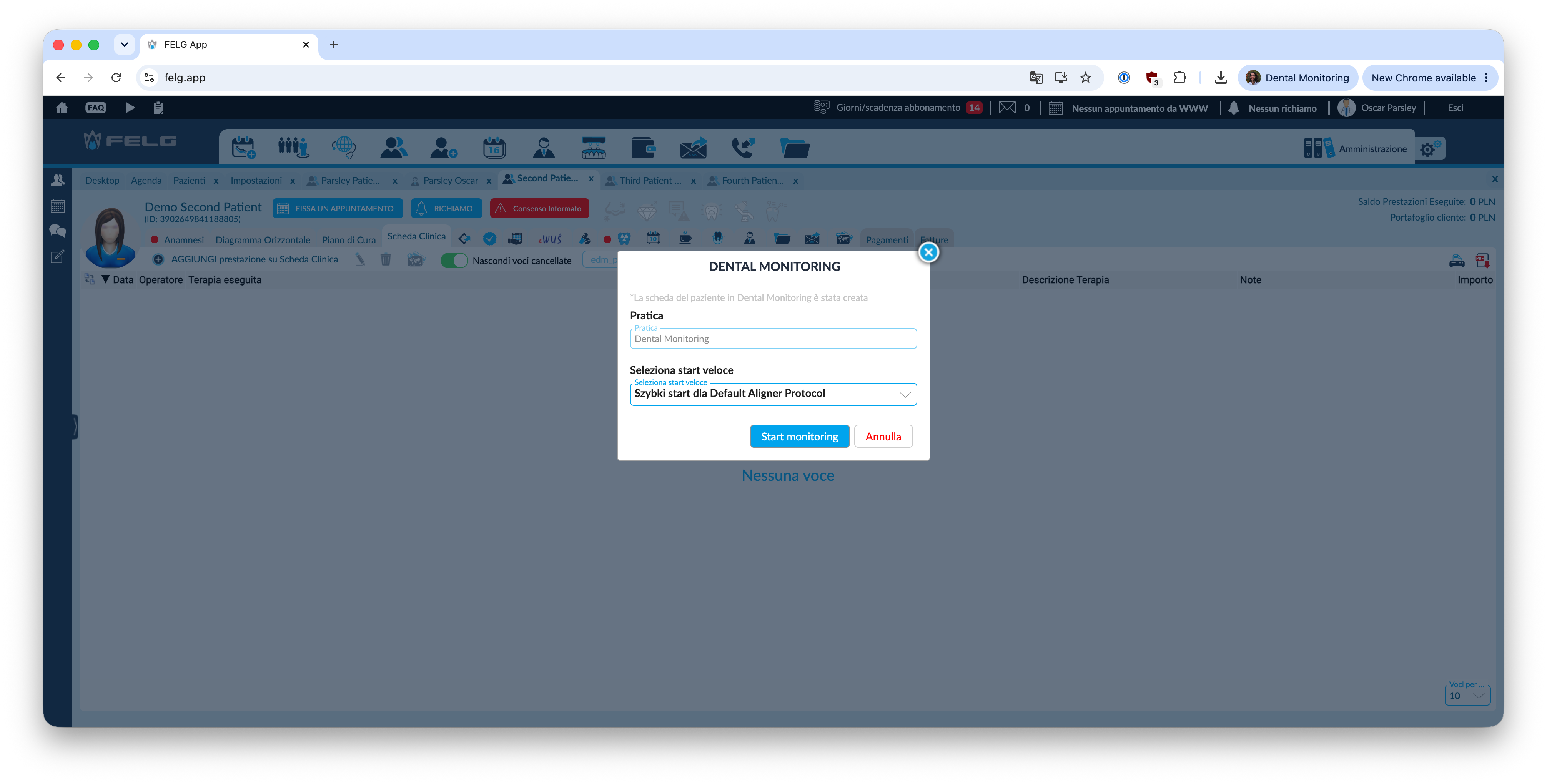Click the chat bubbles sidebar icon
The width and height of the screenshot is (1547, 784).
[x=58, y=231]
